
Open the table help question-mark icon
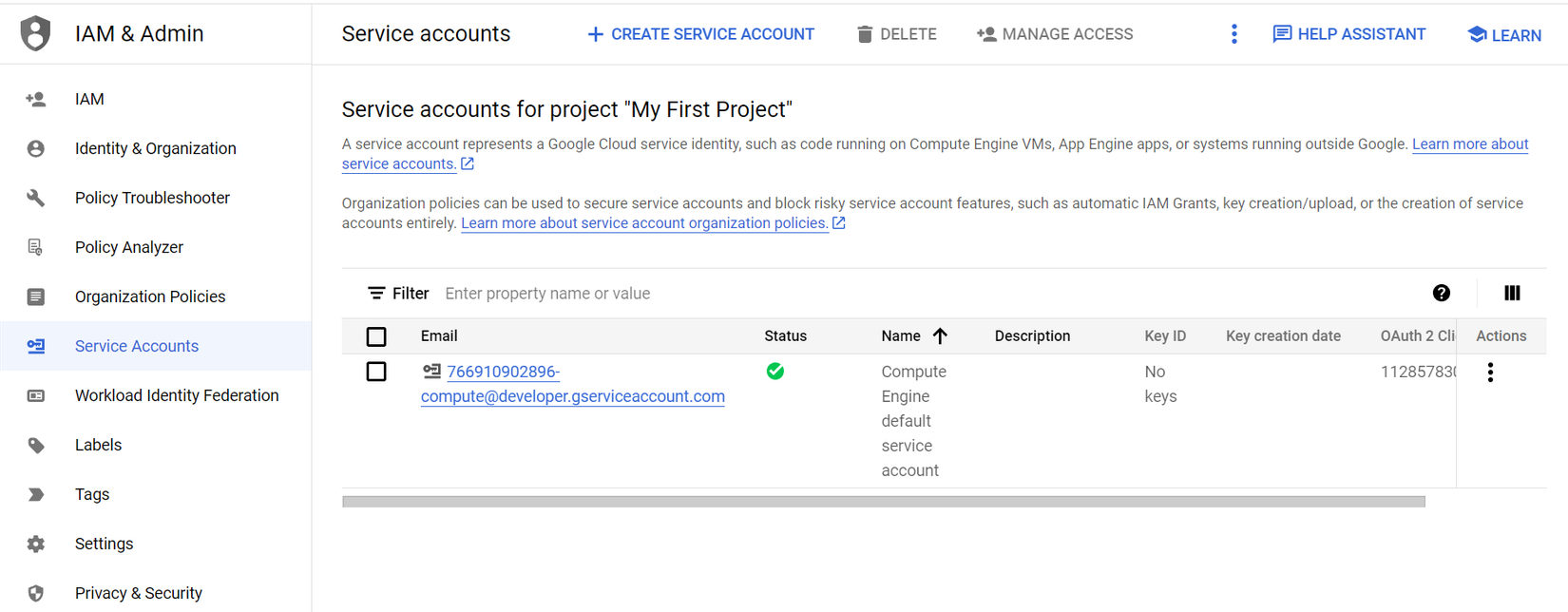click(x=1441, y=294)
